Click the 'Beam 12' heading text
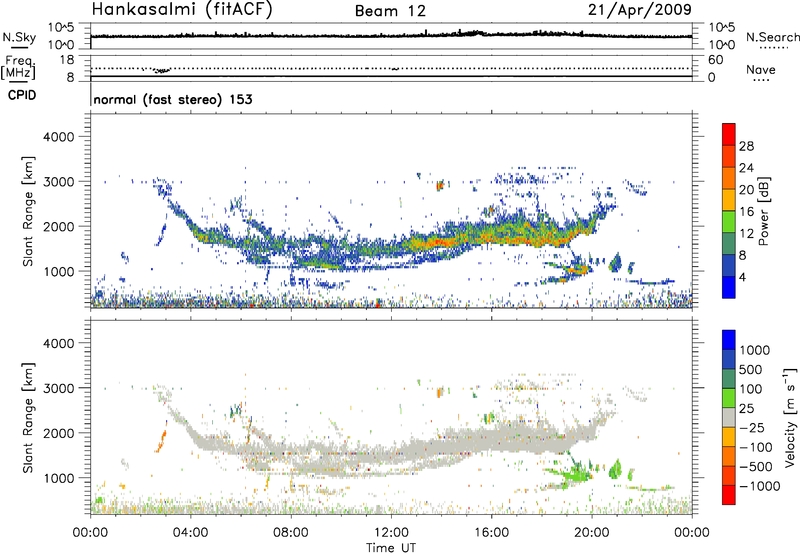Viewport: 800px width, 554px height. click(x=390, y=11)
